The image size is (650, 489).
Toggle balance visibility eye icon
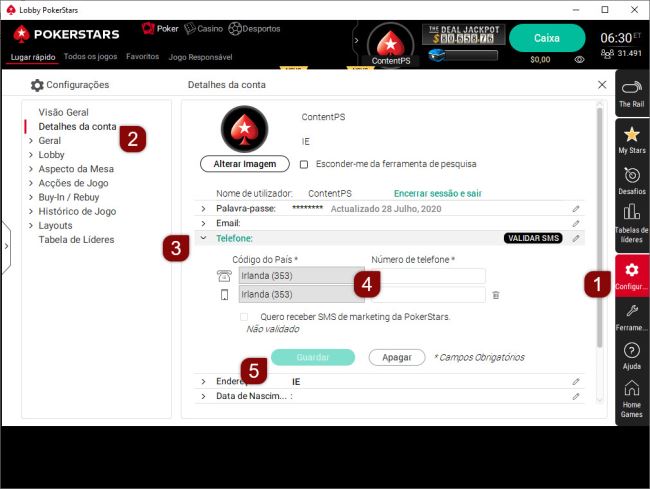coord(579,60)
